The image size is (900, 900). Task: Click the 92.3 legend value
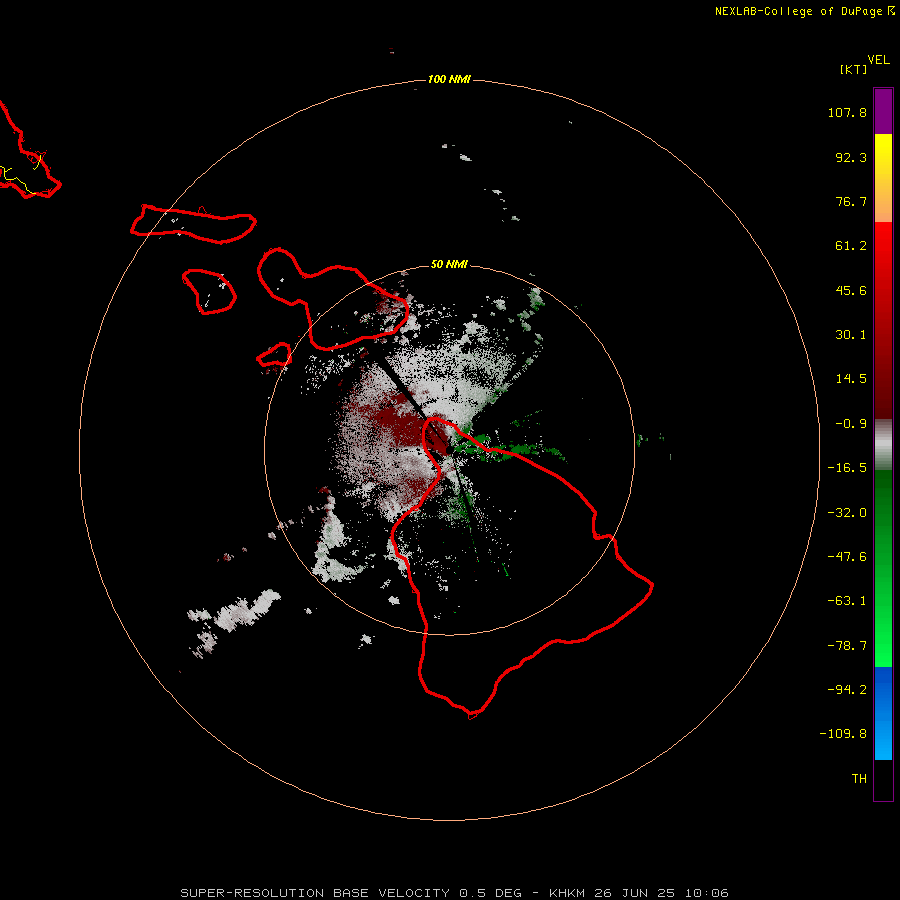[x=851, y=157]
